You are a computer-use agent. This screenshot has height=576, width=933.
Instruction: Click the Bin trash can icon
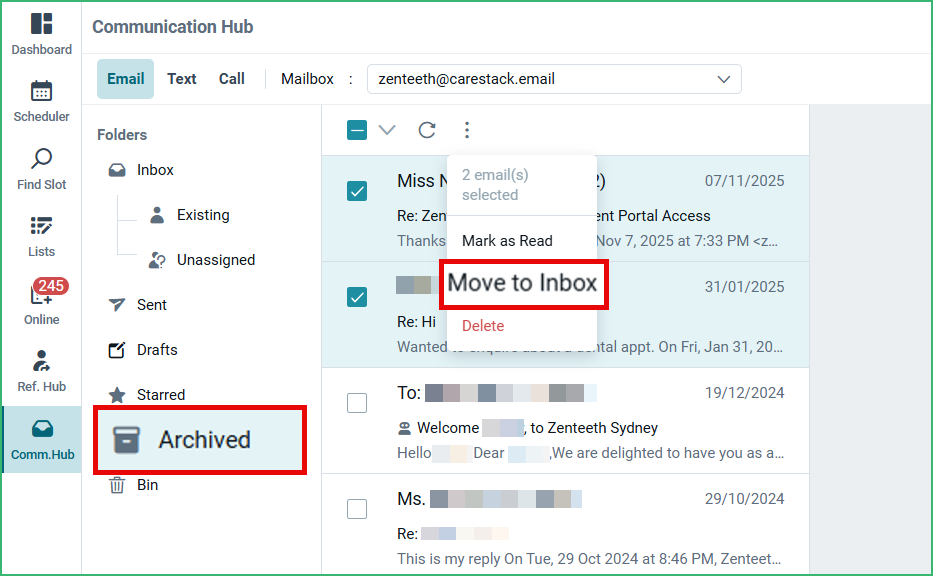[x=117, y=485]
